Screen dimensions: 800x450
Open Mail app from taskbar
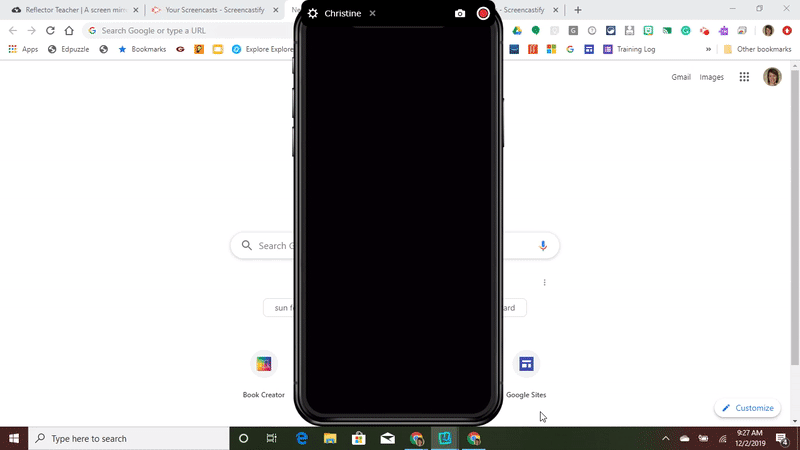point(388,438)
